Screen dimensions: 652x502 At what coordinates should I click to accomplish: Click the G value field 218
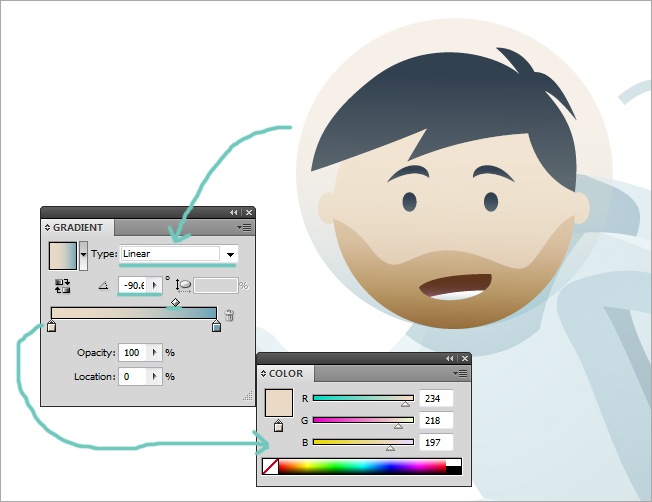(x=436, y=420)
